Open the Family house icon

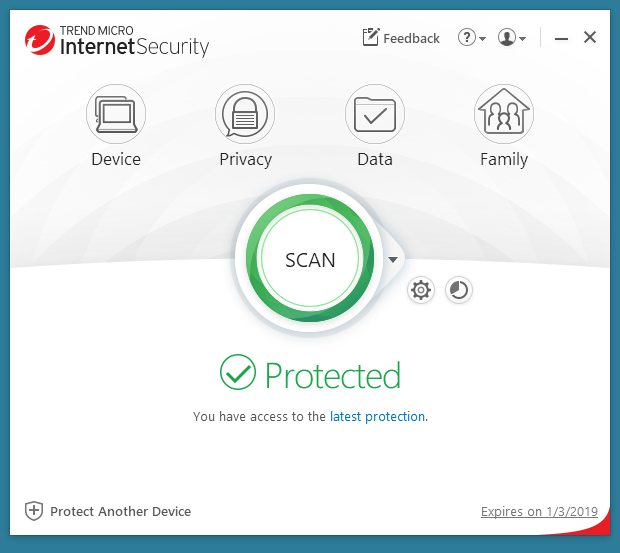(504, 113)
